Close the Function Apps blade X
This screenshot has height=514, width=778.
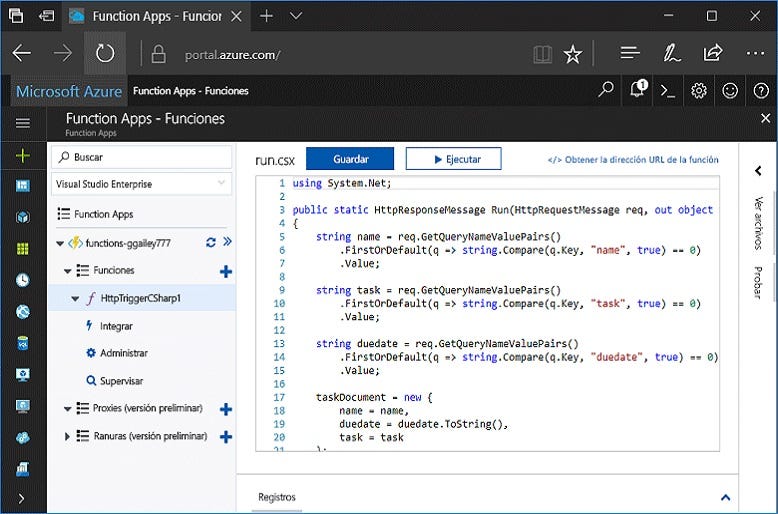pyautogui.click(x=766, y=118)
